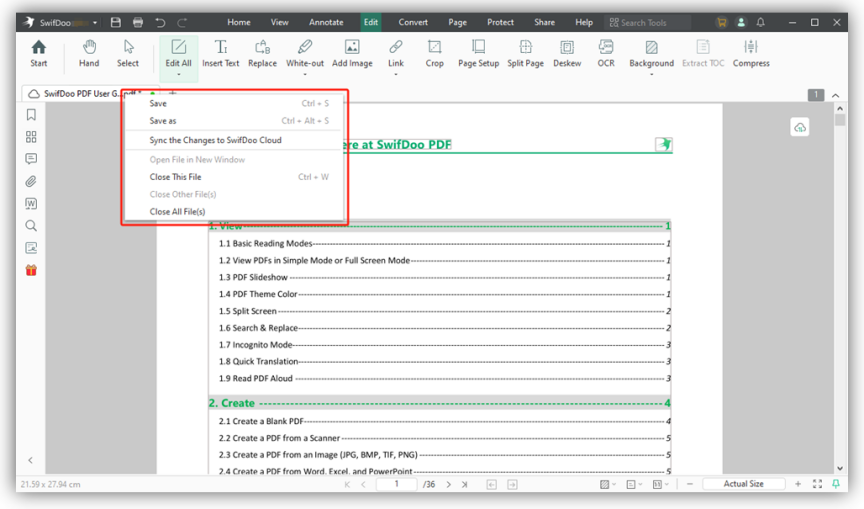Open the comments sidebar panel

tap(31, 159)
